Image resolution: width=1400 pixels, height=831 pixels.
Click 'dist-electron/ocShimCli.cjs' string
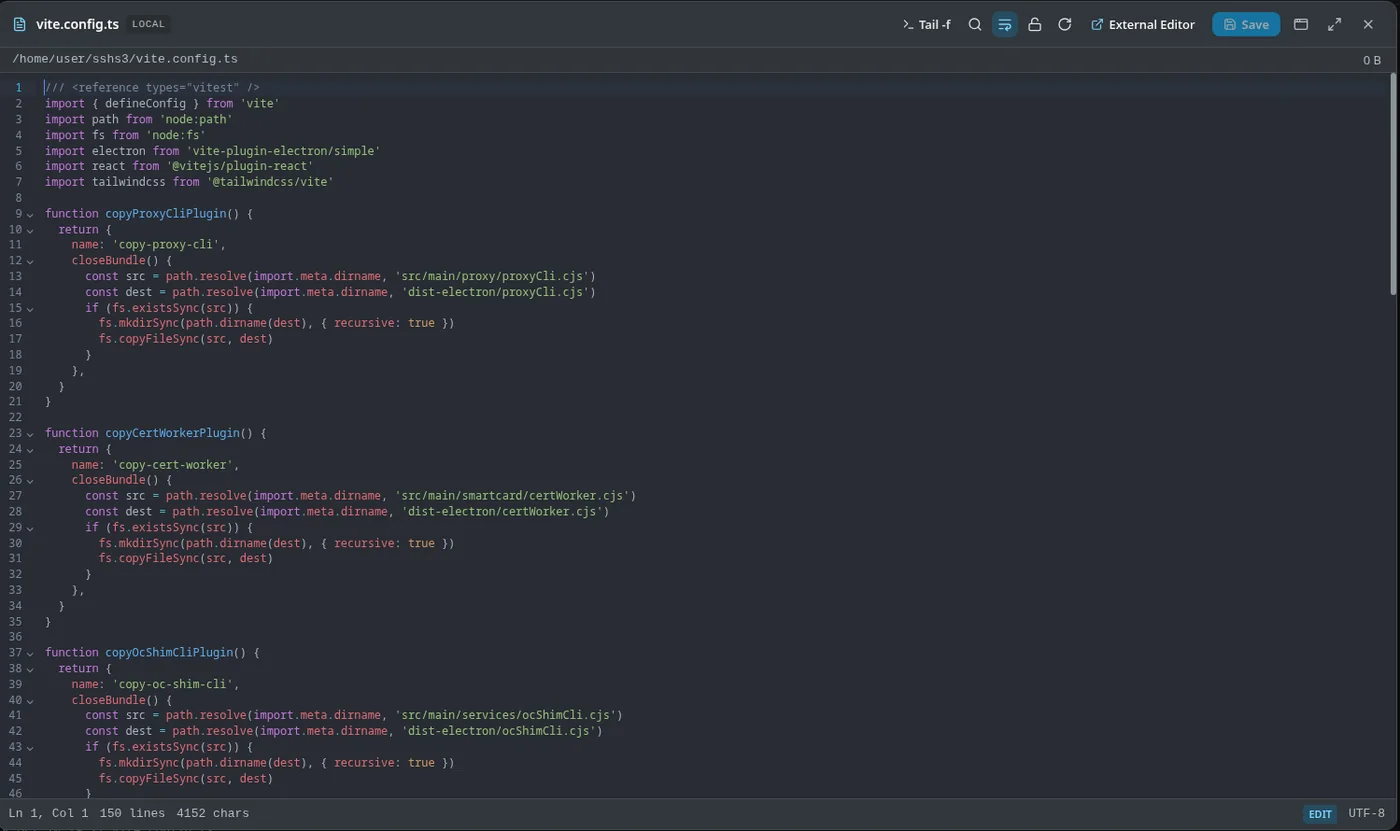(499, 731)
